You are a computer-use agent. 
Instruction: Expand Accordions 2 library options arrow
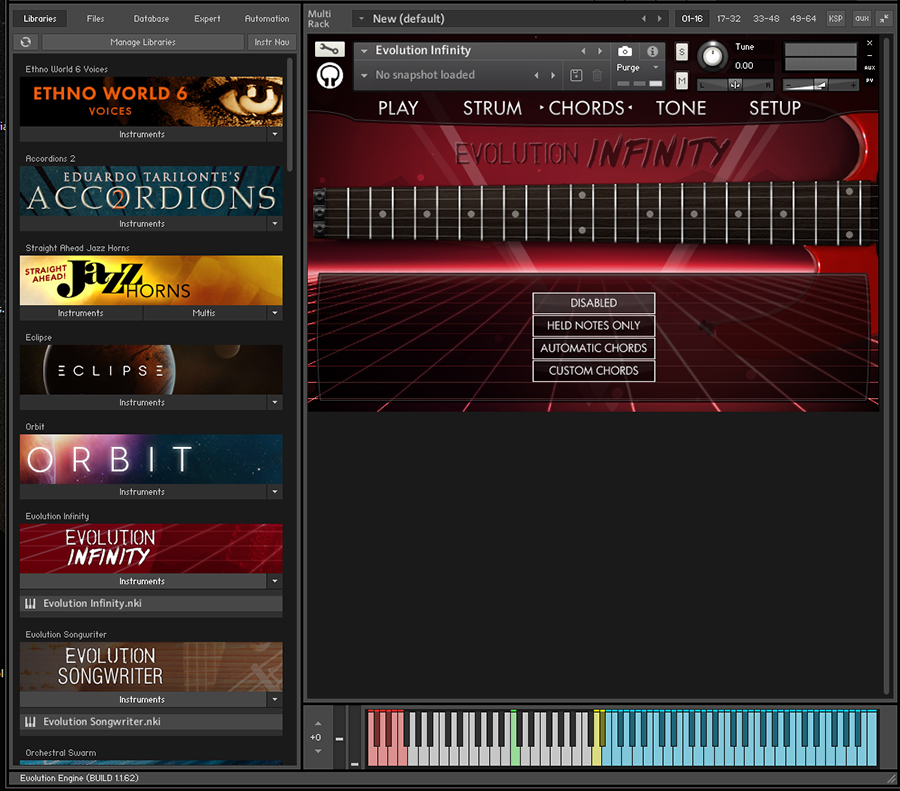coord(275,224)
